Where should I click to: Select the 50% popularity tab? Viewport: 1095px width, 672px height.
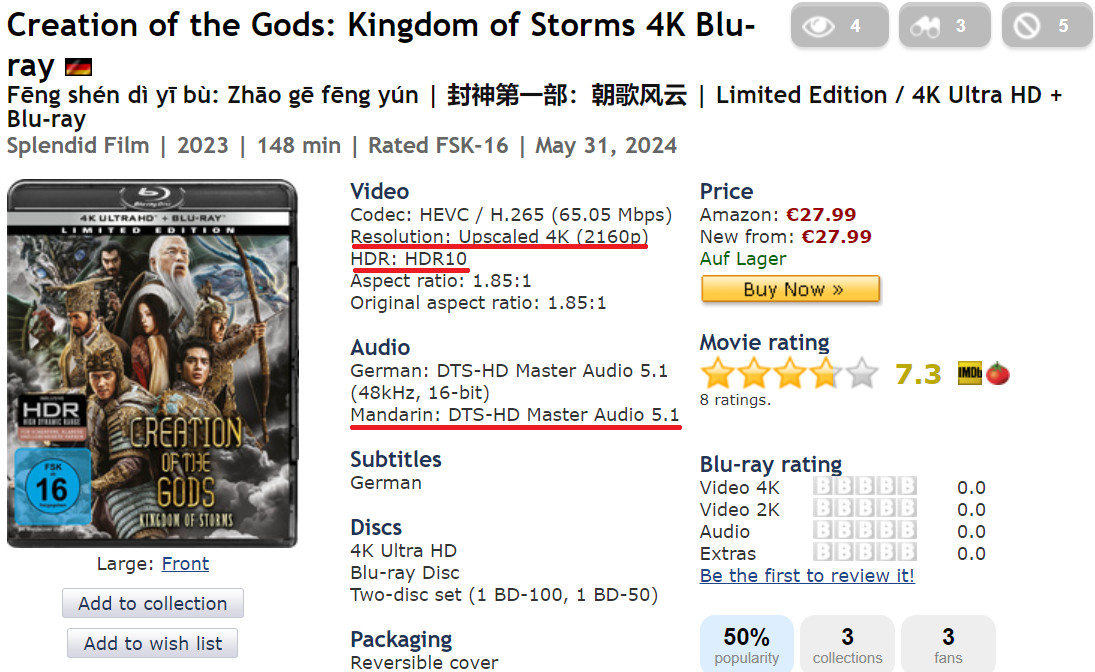(747, 645)
